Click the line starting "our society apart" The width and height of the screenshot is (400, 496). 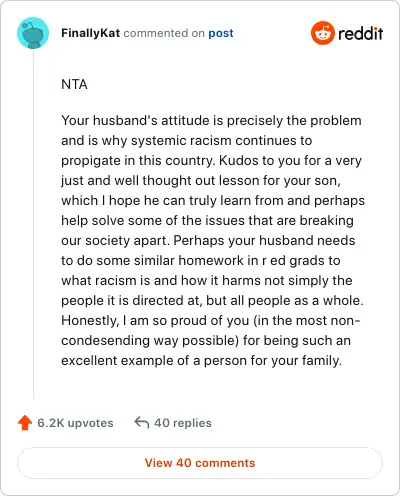point(208,240)
